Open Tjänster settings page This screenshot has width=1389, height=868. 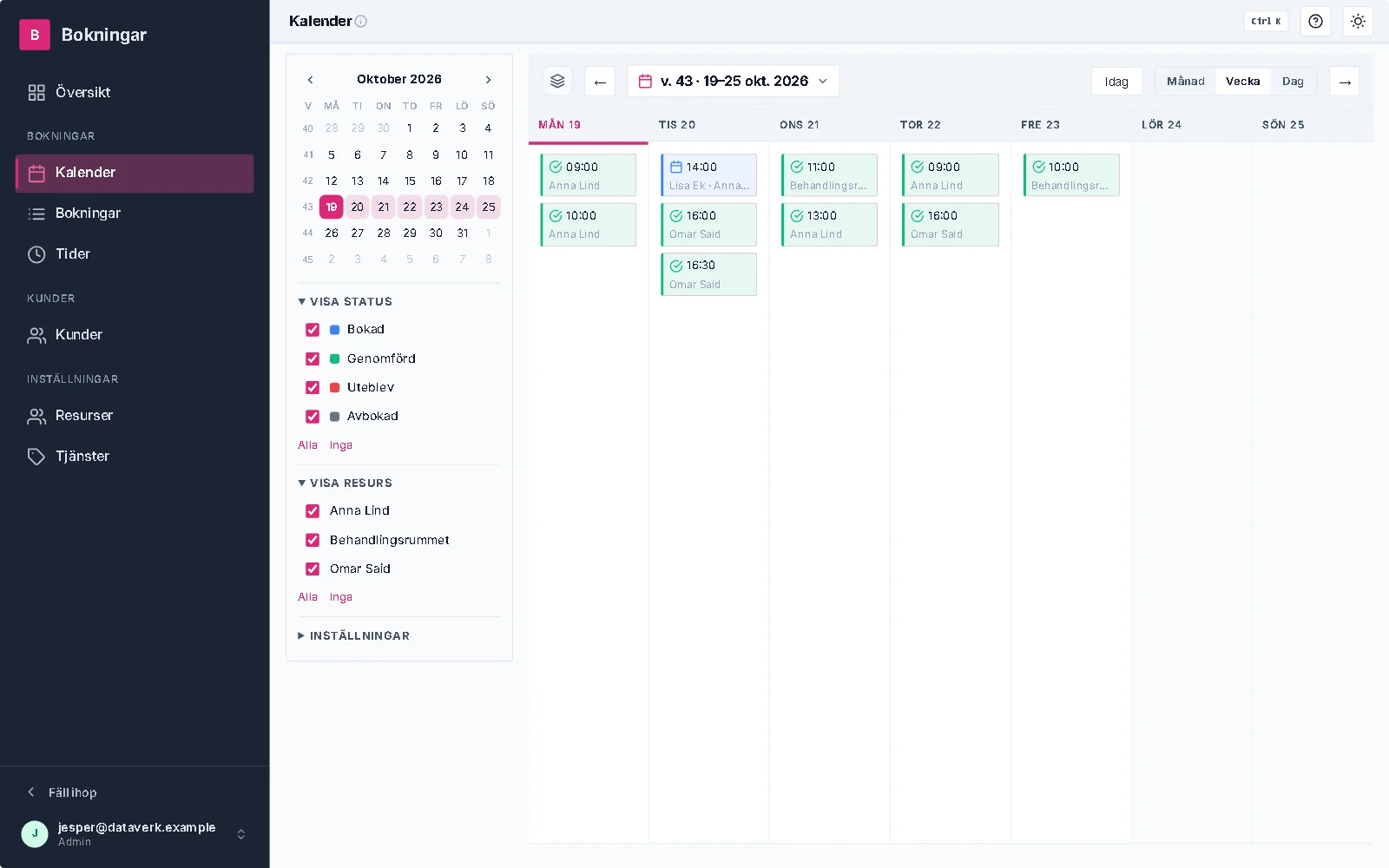(135, 457)
